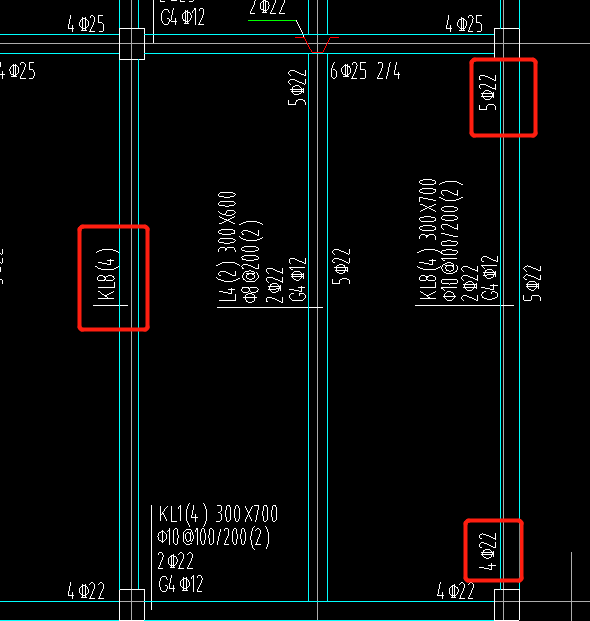Click horizontal "Φ10@100/200(2)" under KL1(4)
The image size is (590, 621).
coord(214,537)
